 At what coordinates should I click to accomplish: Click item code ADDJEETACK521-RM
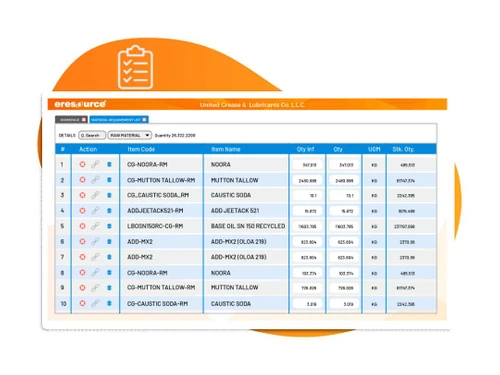[155, 211]
